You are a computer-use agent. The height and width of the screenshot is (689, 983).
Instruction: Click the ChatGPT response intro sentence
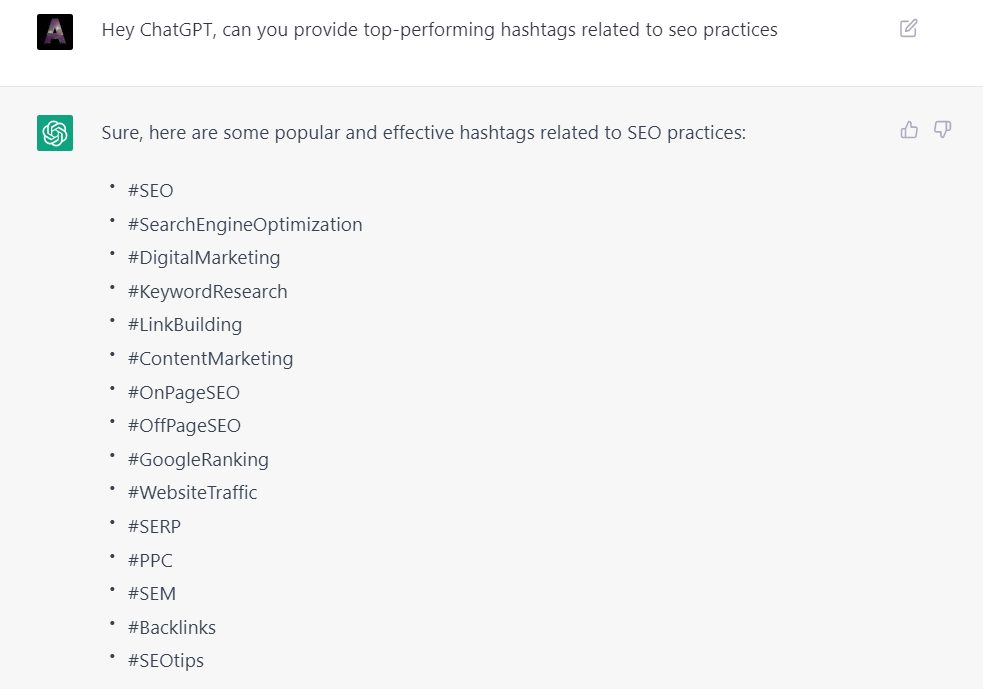(423, 132)
